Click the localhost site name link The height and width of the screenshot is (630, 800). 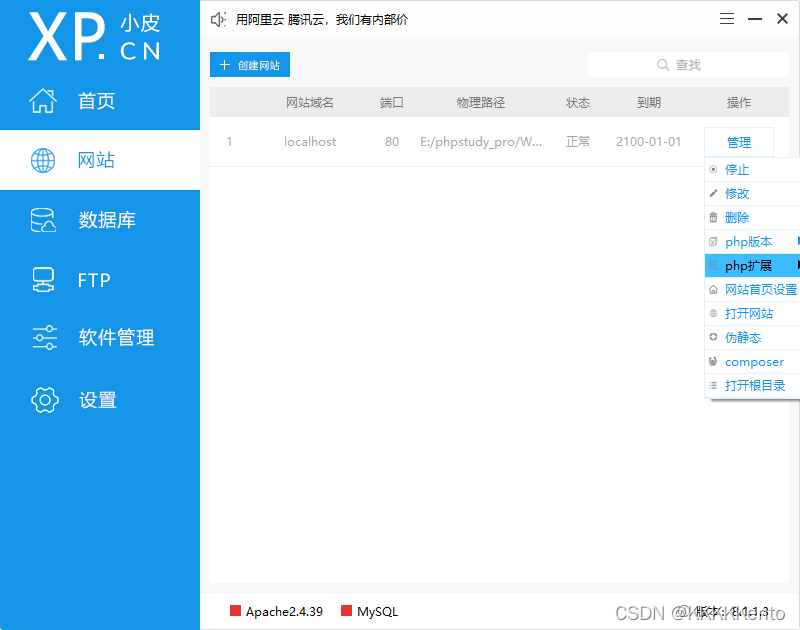point(310,141)
